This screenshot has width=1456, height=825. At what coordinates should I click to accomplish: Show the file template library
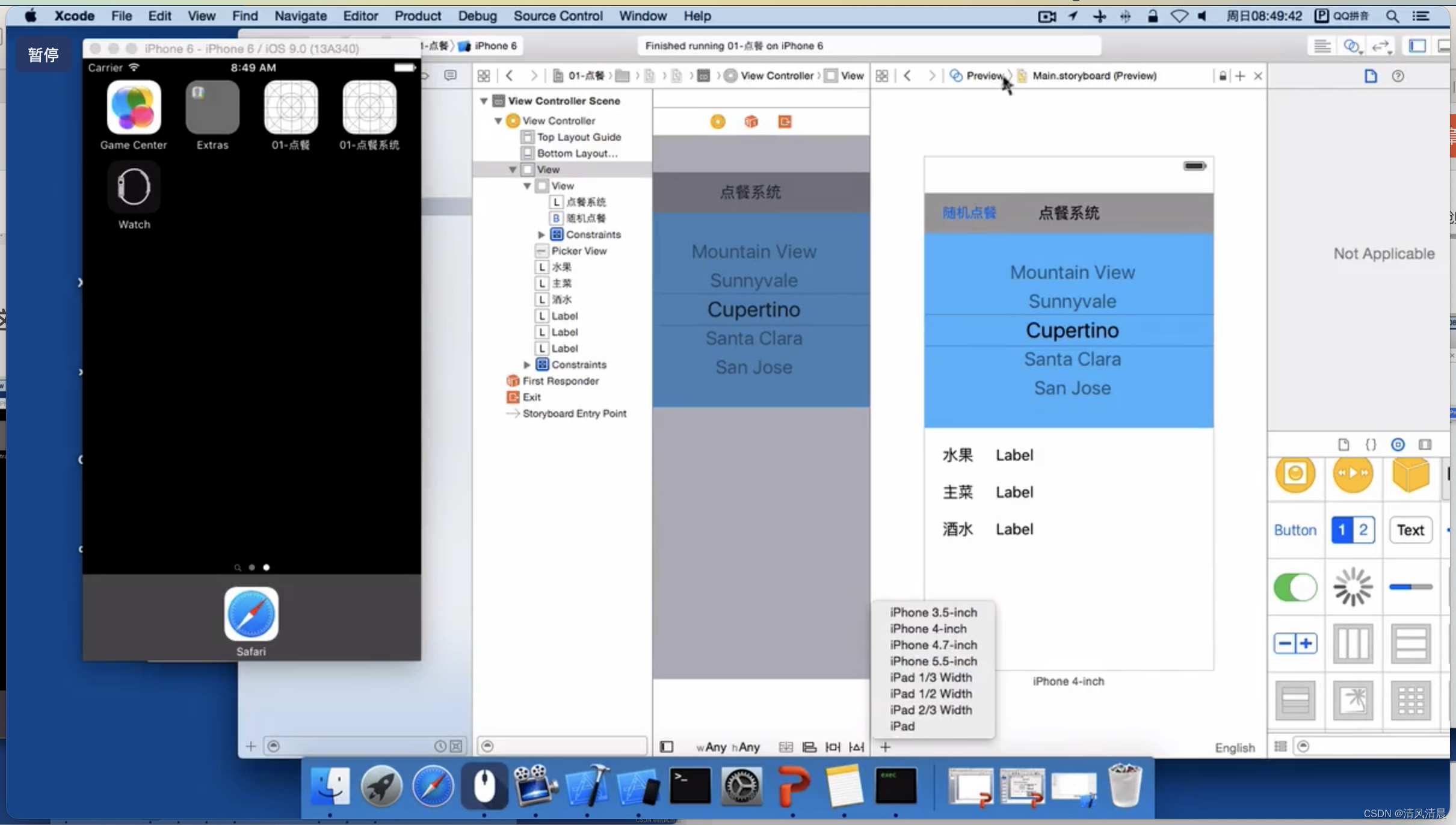pos(1343,444)
